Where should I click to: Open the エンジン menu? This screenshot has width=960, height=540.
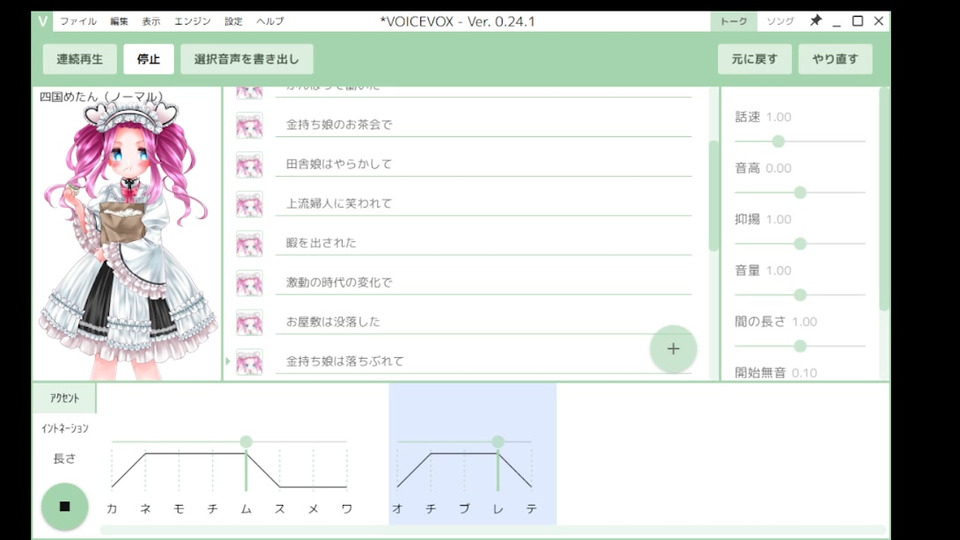pos(192,21)
